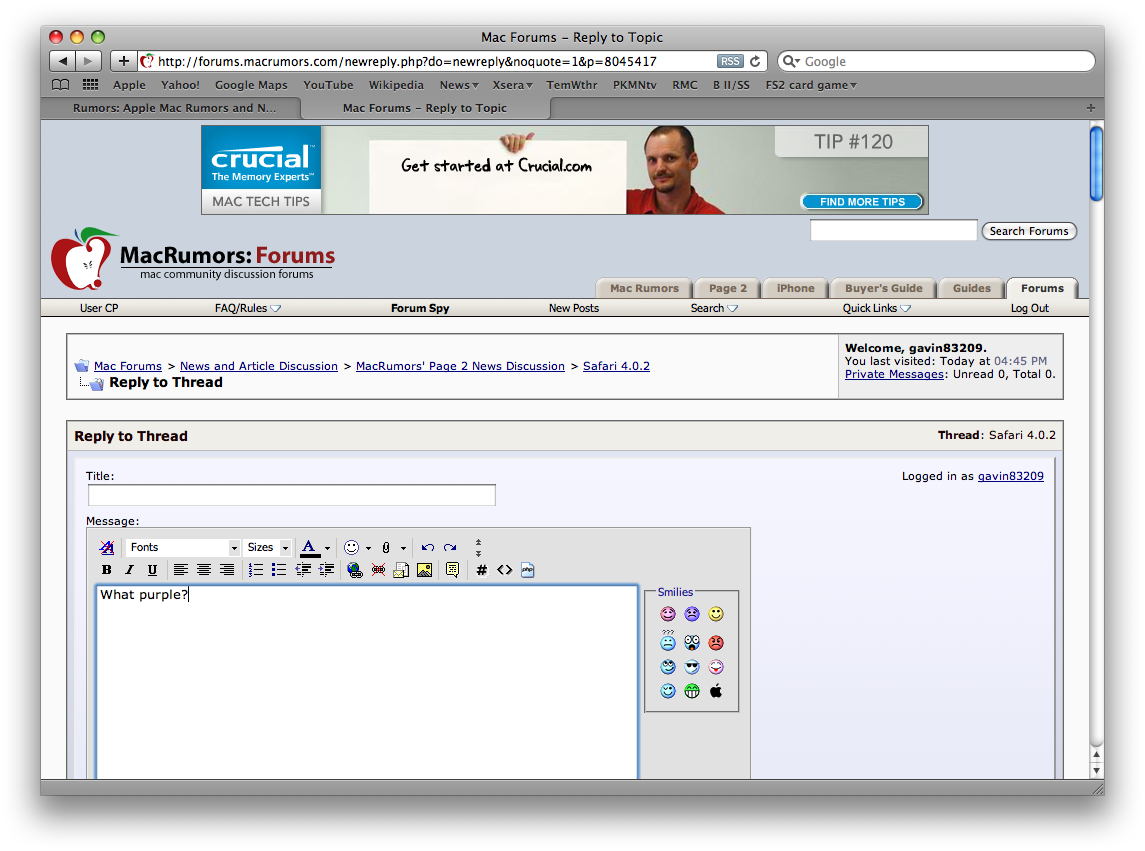Screen dimensions: 1145x851
Task: Insert the yellow smile smilie
Action: [x=716, y=614]
